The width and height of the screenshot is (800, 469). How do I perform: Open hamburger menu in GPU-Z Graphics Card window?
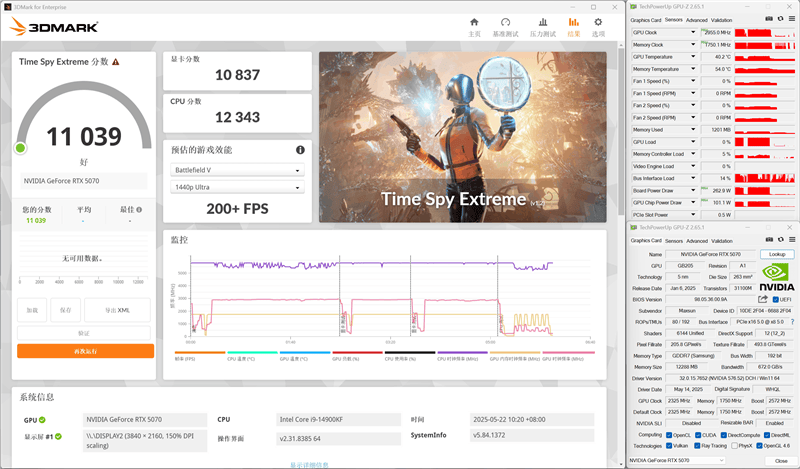click(x=792, y=239)
